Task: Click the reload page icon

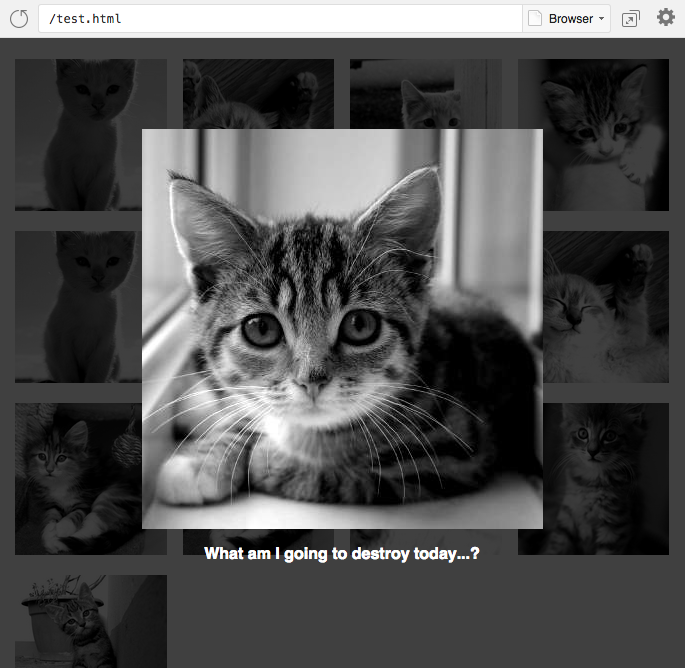Action: point(19,19)
